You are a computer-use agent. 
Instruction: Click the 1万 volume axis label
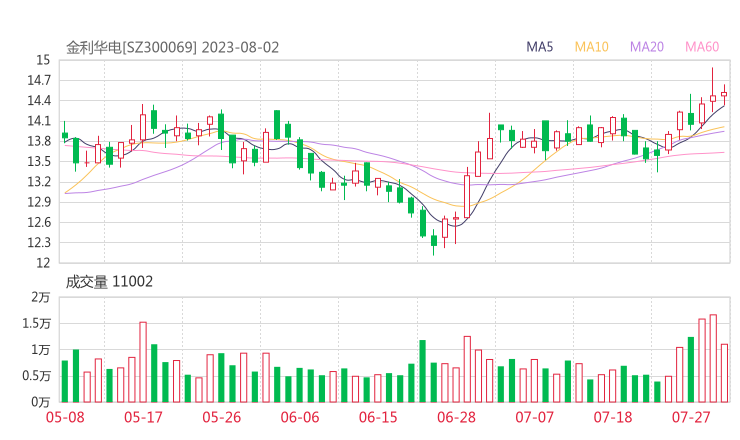[41, 350]
